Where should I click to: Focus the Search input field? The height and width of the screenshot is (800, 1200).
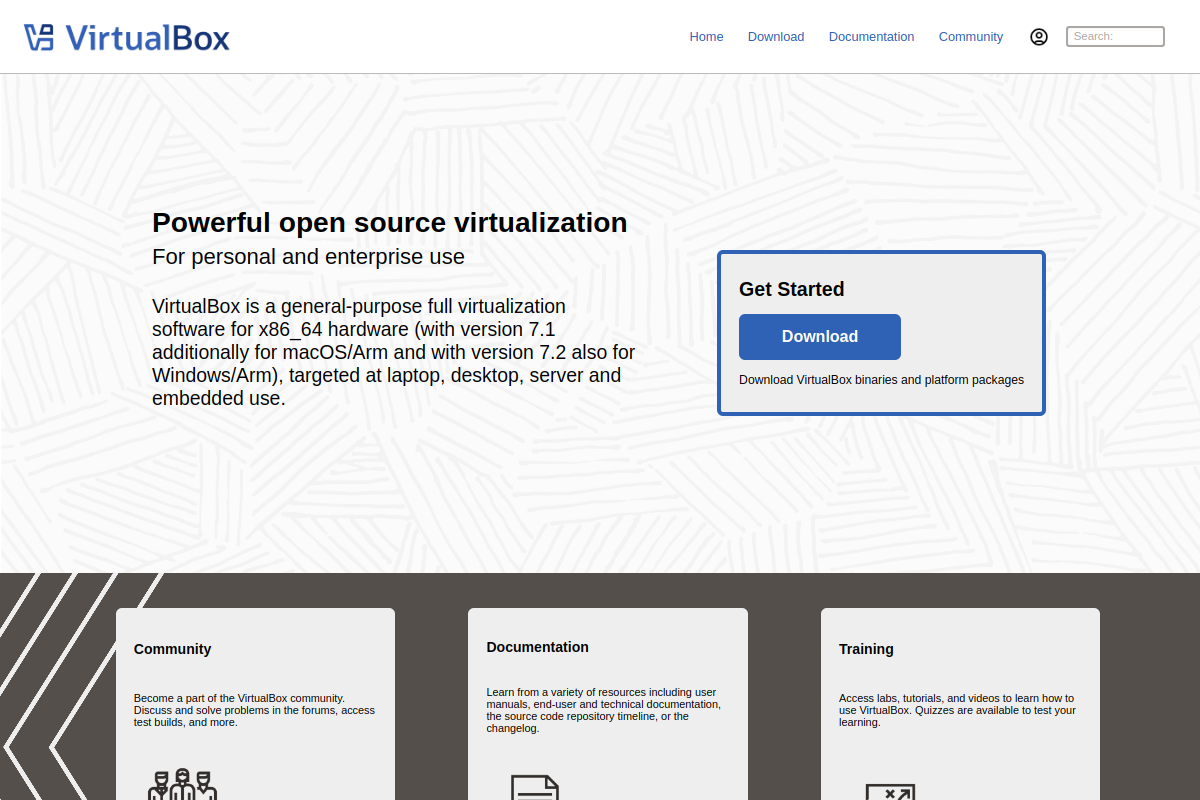[1115, 37]
